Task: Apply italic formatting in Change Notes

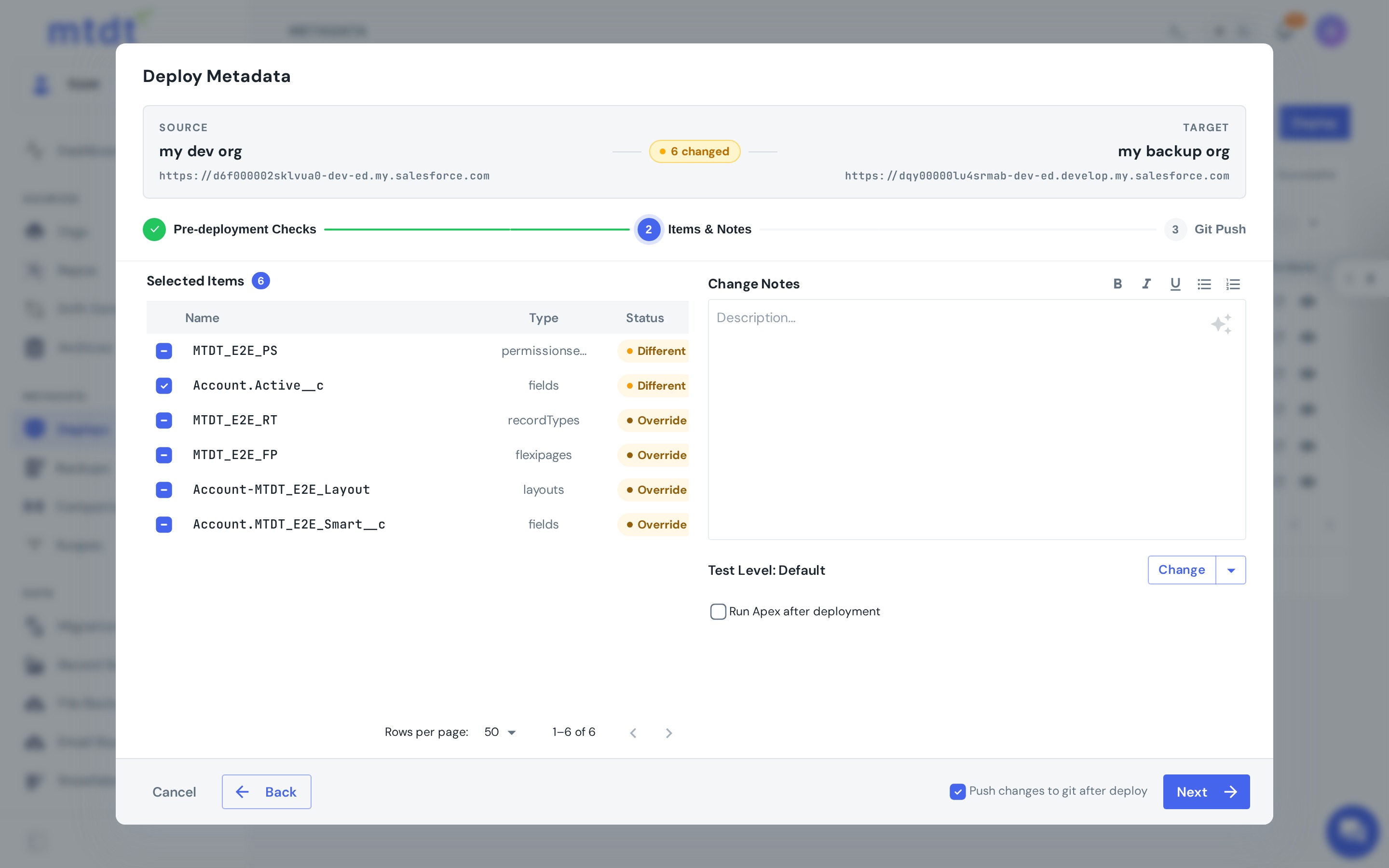Action: [x=1146, y=284]
